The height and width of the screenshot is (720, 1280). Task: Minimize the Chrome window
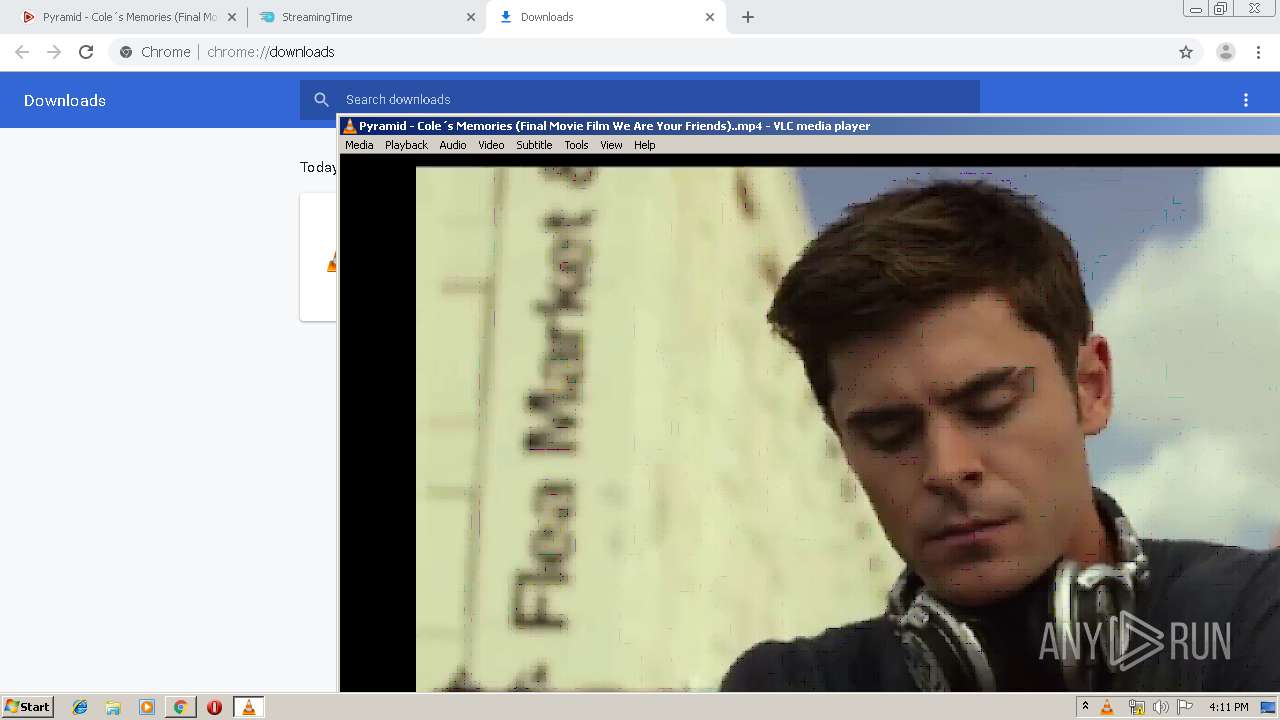[1196, 9]
